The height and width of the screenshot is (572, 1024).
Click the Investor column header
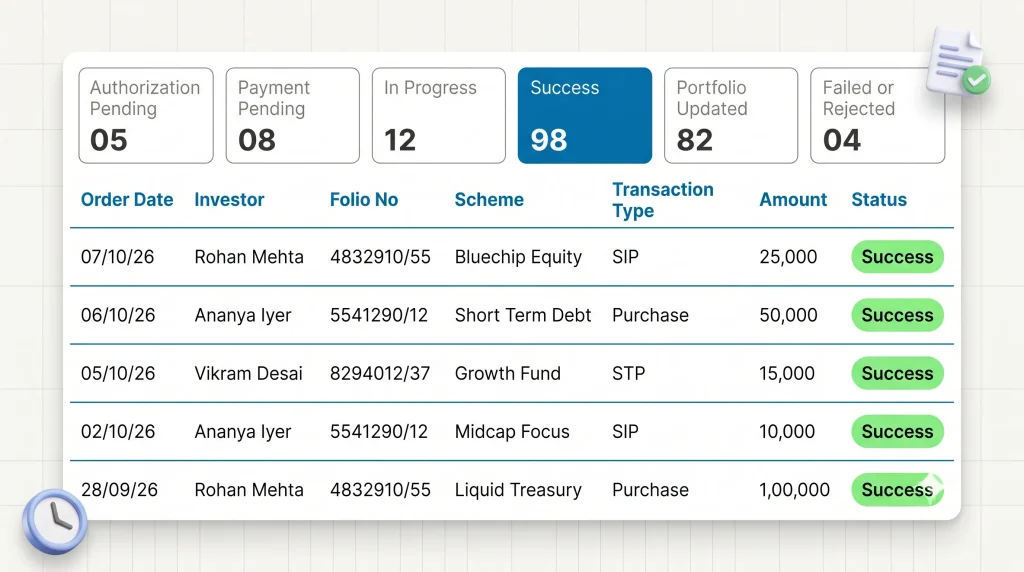point(229,200)
